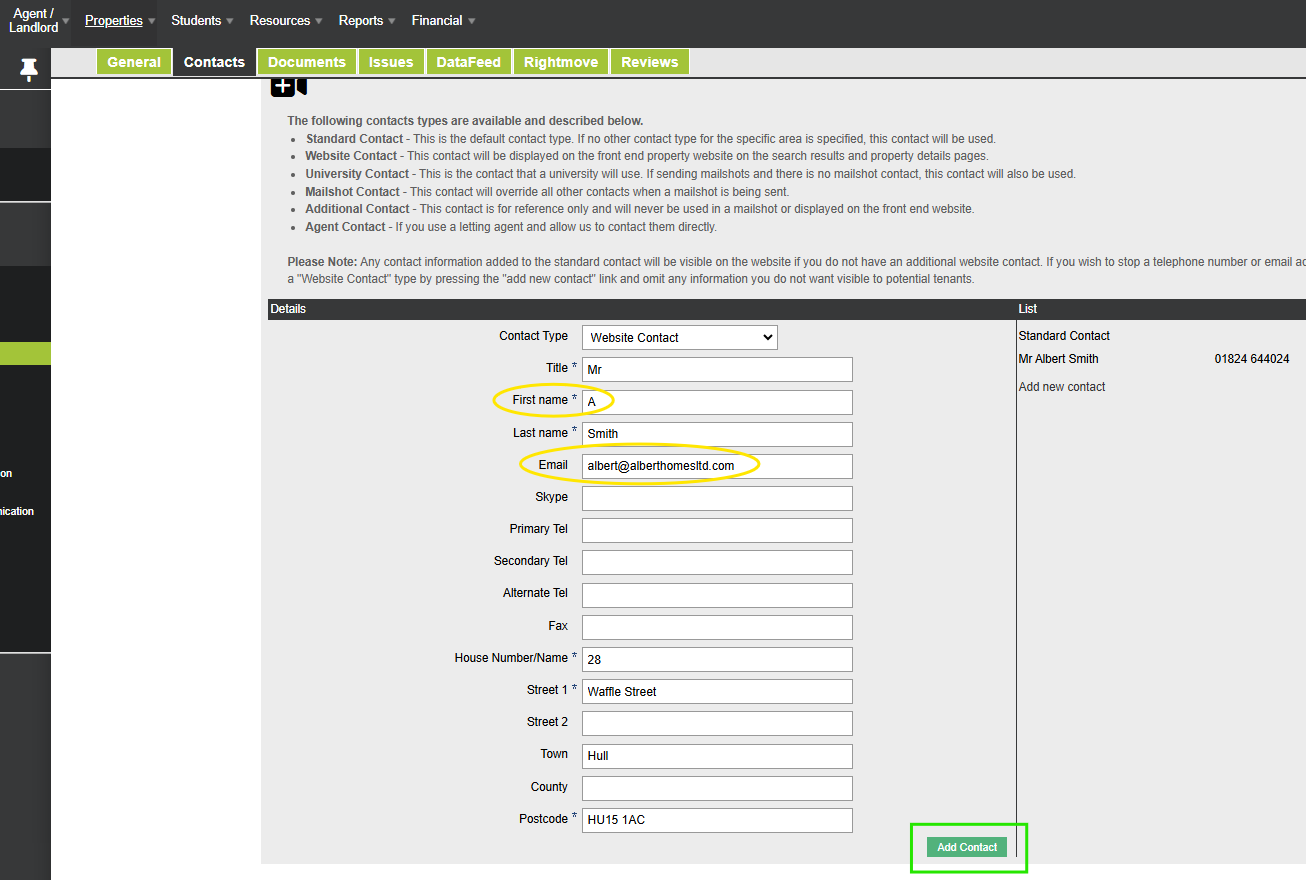The width and height of the screenshot is (1306, 880).
Task: Open the Reports menu
Action: tap(361, 20)
